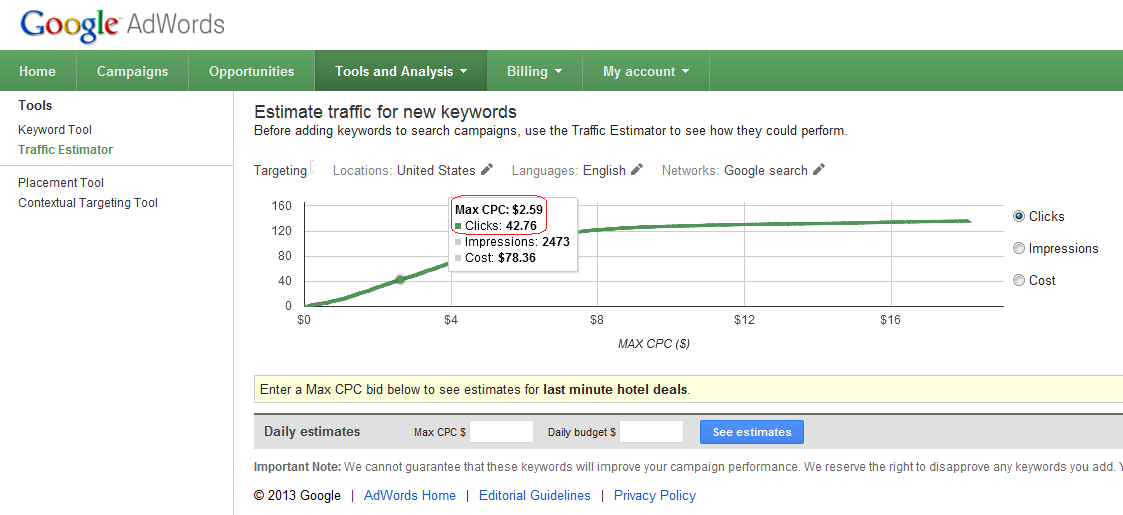Select the Cost radio button
Image resolution: width=1123 pixels, height=515 pixels.
[1018, 280]
